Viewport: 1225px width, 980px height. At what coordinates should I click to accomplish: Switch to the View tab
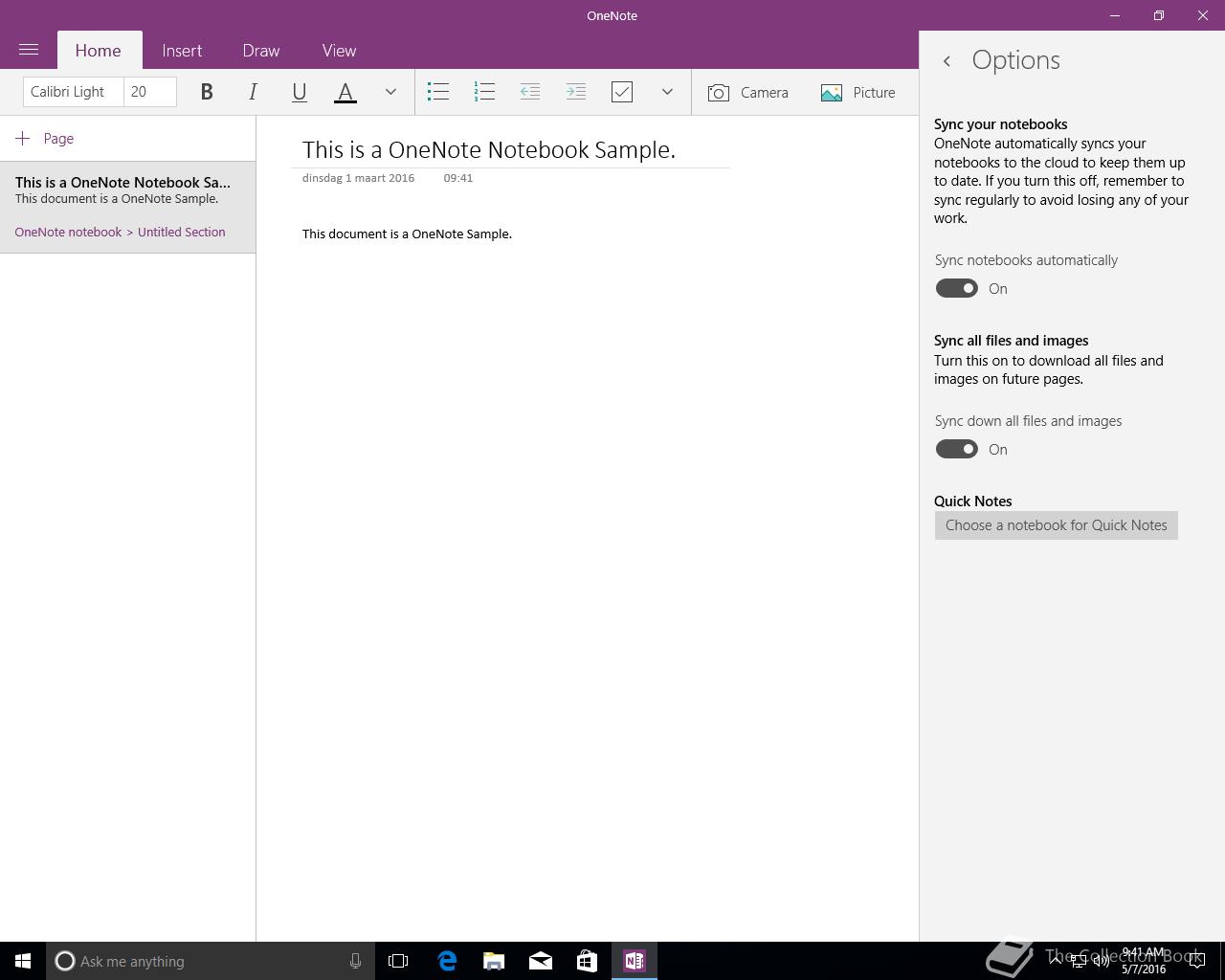[339, 50]
